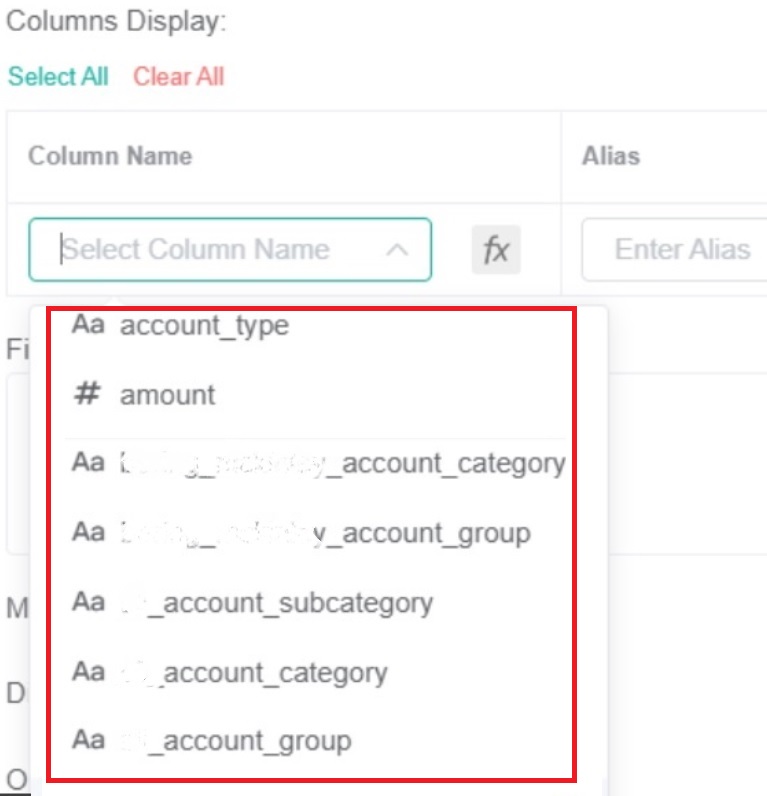
Task: Pick the amount column option
Action: click(x=167, y=395)
